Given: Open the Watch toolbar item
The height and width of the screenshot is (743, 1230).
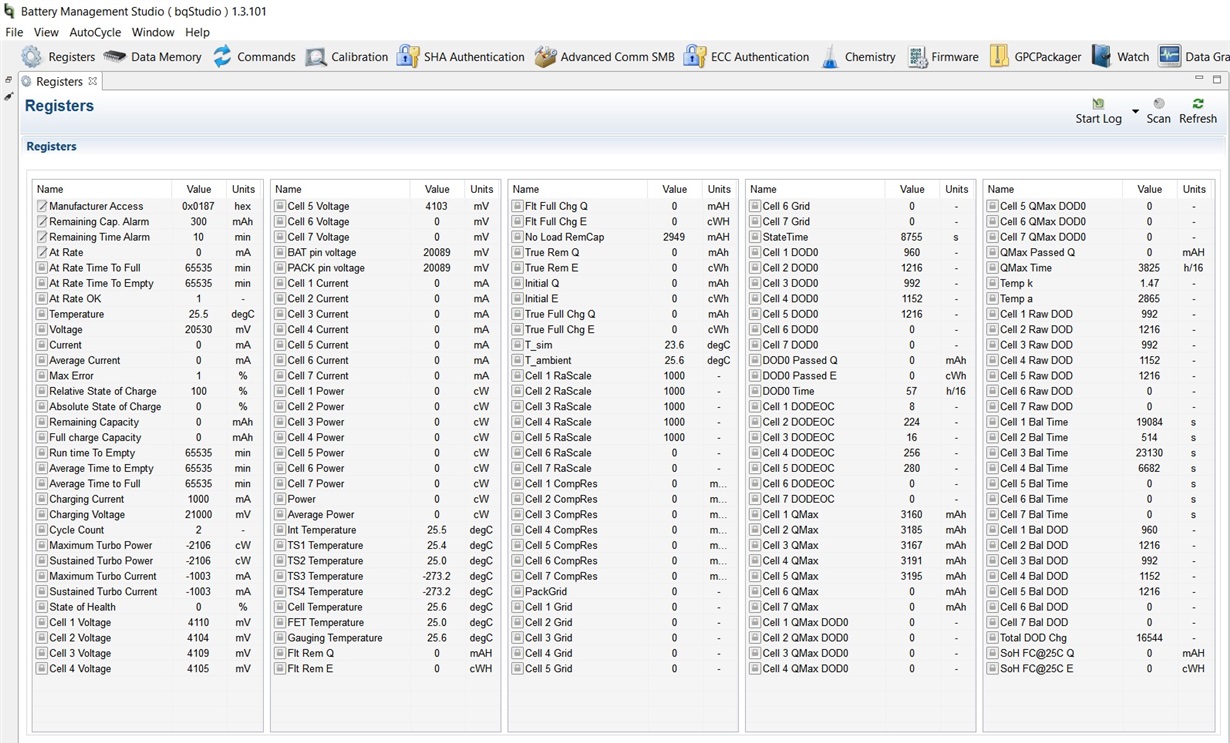Looking at the screenshot, I should 1120,57.
